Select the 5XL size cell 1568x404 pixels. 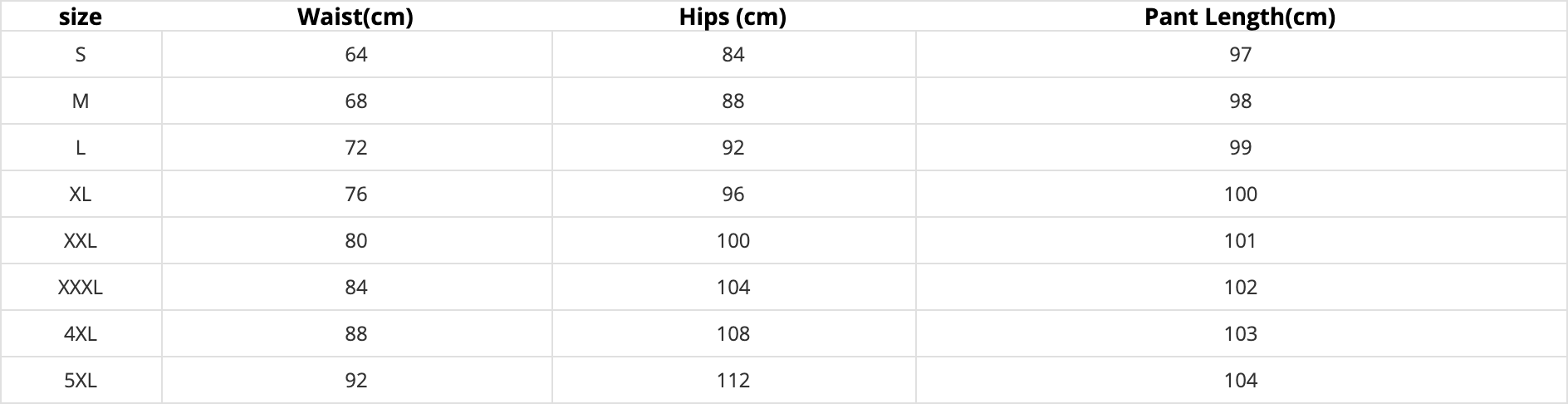coord(81,381)
